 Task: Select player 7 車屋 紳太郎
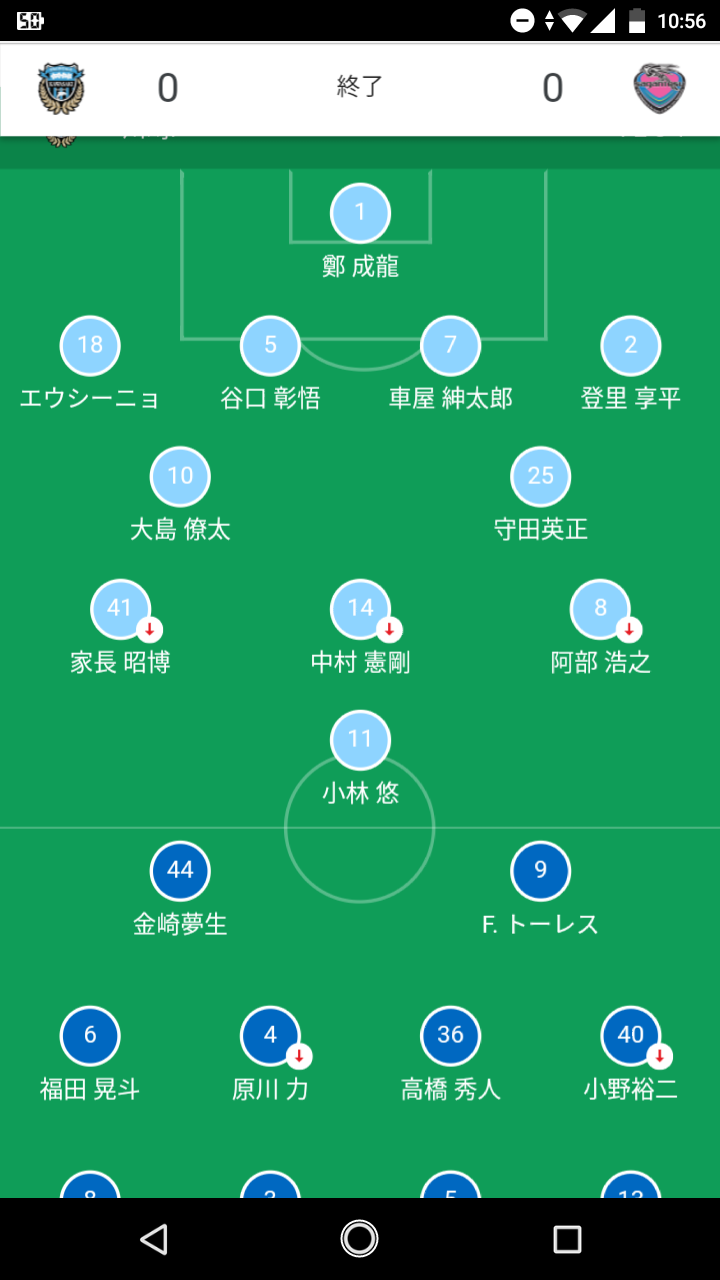[450, 346]
